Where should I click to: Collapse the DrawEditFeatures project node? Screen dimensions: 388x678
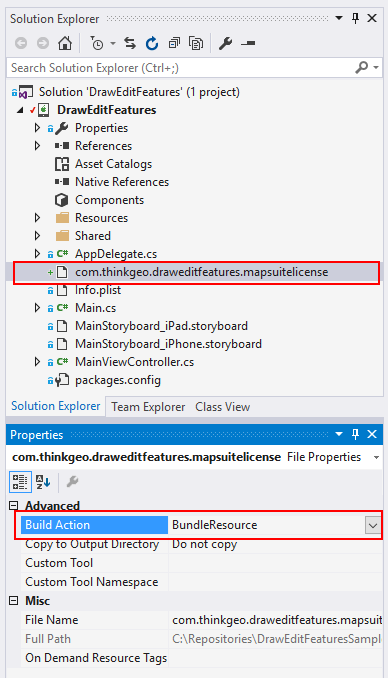(x=20, y=110)
